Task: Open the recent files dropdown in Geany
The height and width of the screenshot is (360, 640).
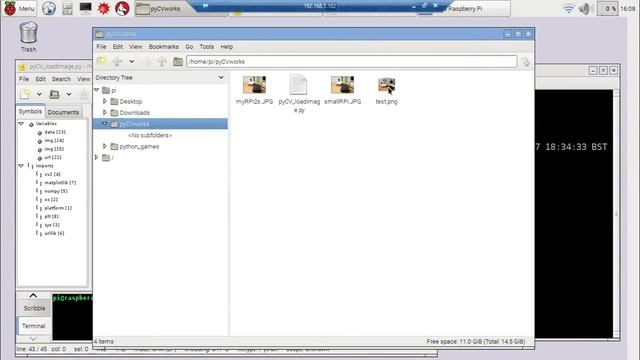Action: click(69, 94)
